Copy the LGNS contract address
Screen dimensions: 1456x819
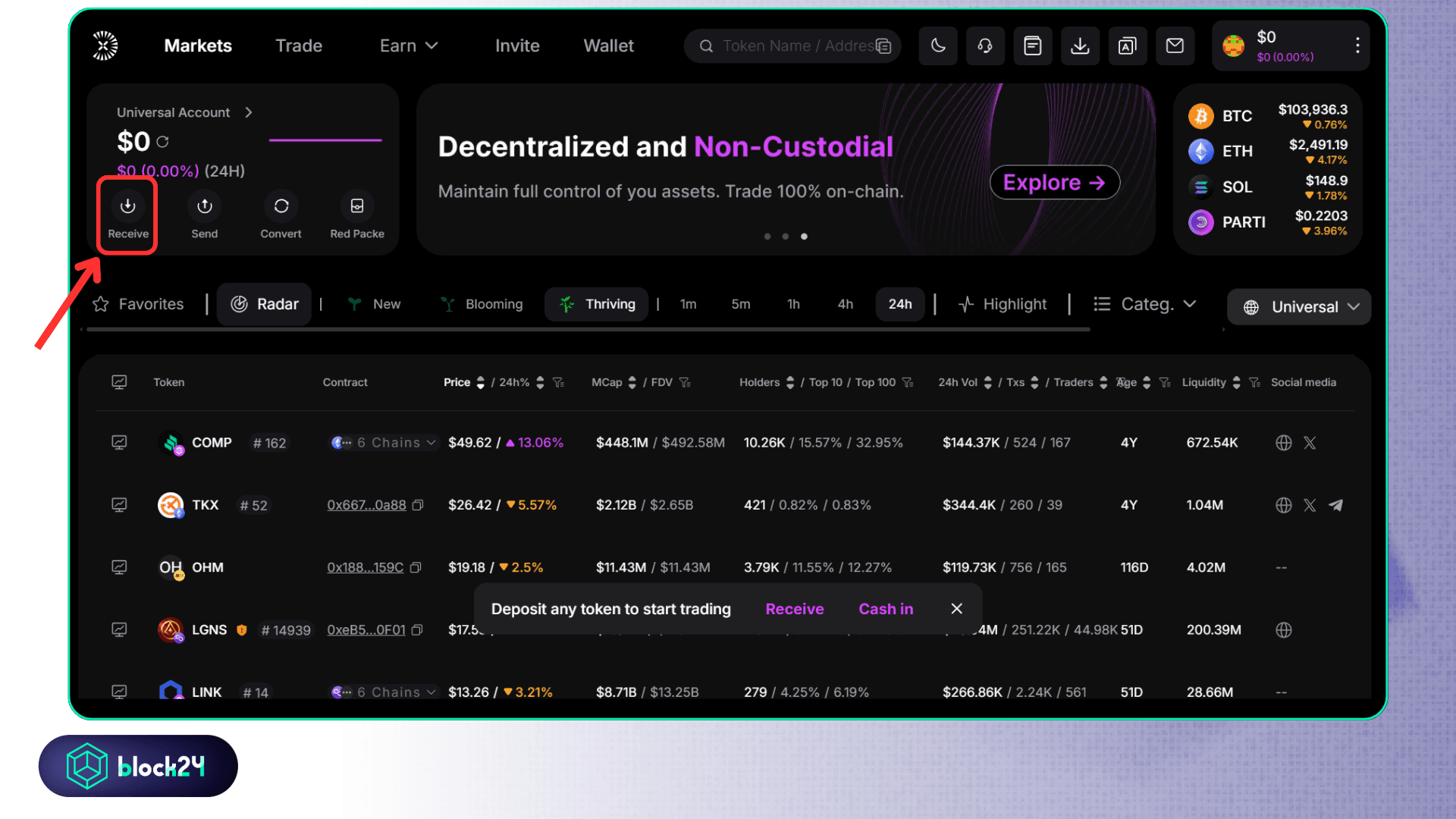click(416, 630)
